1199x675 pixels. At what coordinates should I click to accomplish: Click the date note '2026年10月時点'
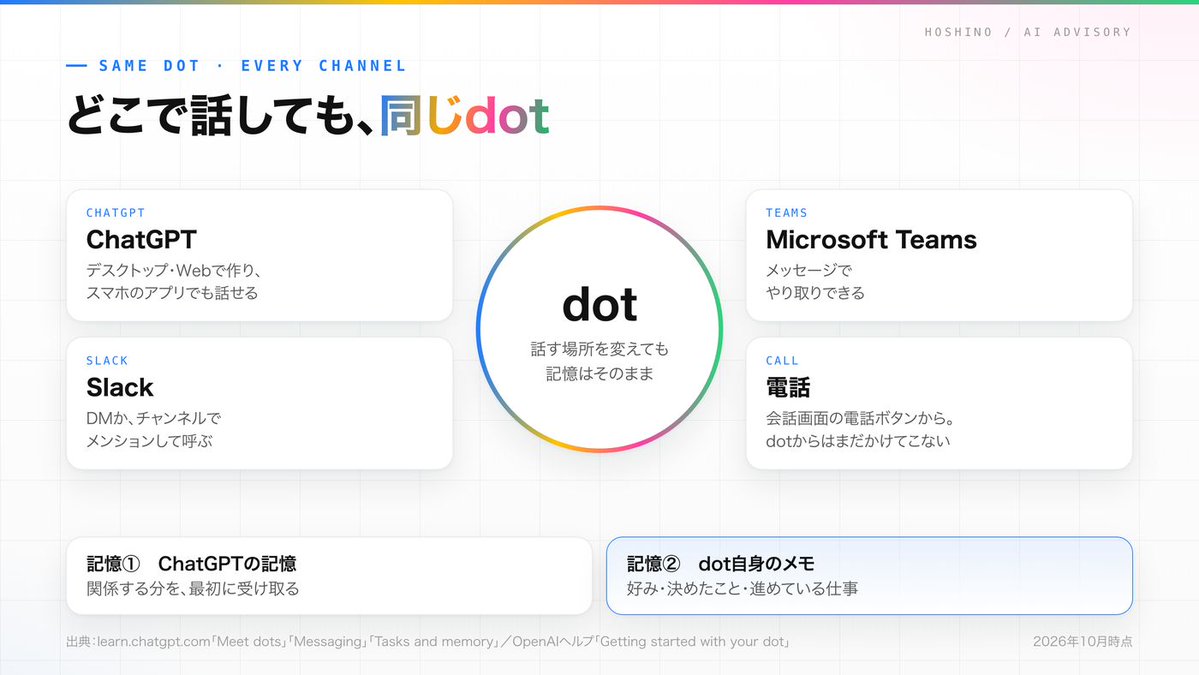click(x=1083, y=641)
